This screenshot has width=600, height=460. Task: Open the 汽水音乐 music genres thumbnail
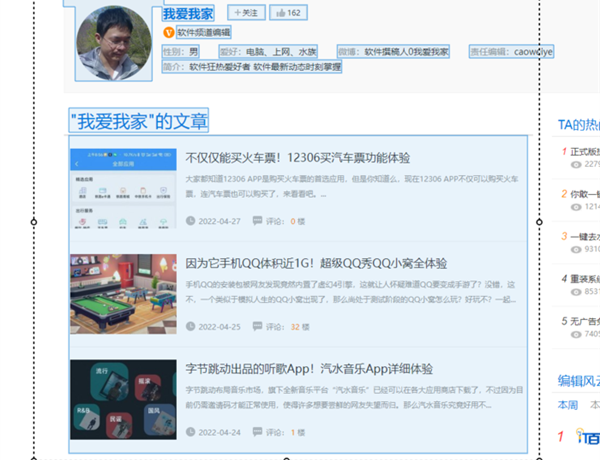coord(123,400)
